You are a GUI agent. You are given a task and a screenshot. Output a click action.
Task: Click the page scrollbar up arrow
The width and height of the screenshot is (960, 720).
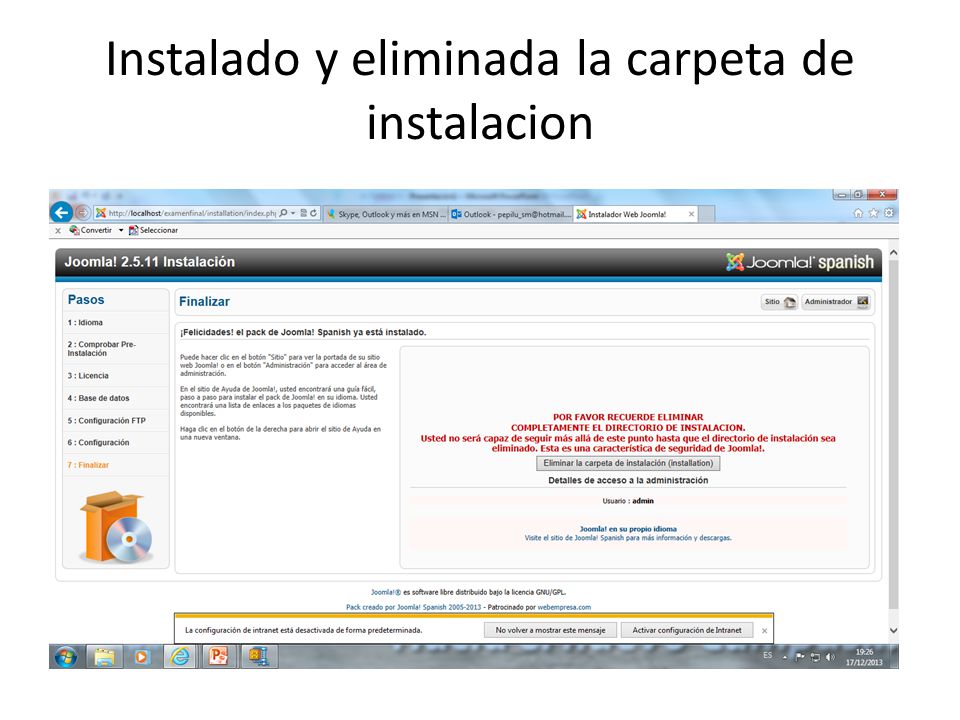click(893, 252)
